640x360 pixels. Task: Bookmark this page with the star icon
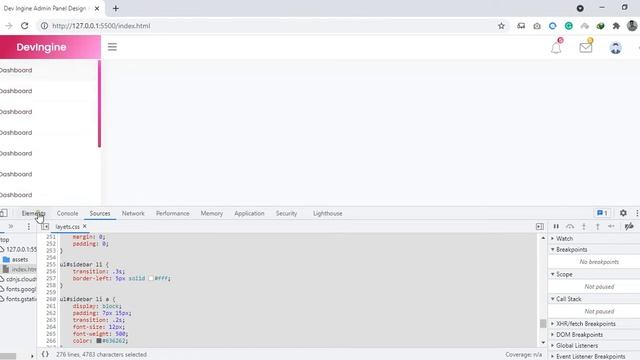tap(501, 26)
